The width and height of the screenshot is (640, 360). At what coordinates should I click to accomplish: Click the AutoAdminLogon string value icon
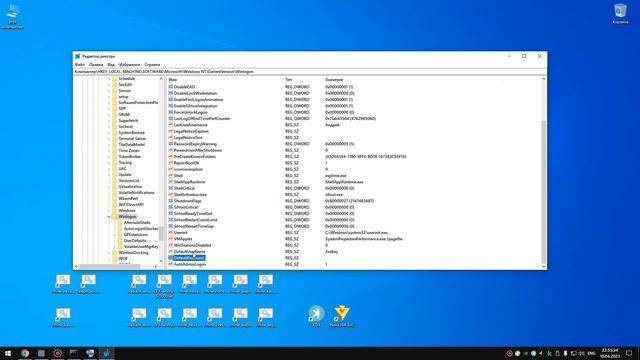coord(171,264)
